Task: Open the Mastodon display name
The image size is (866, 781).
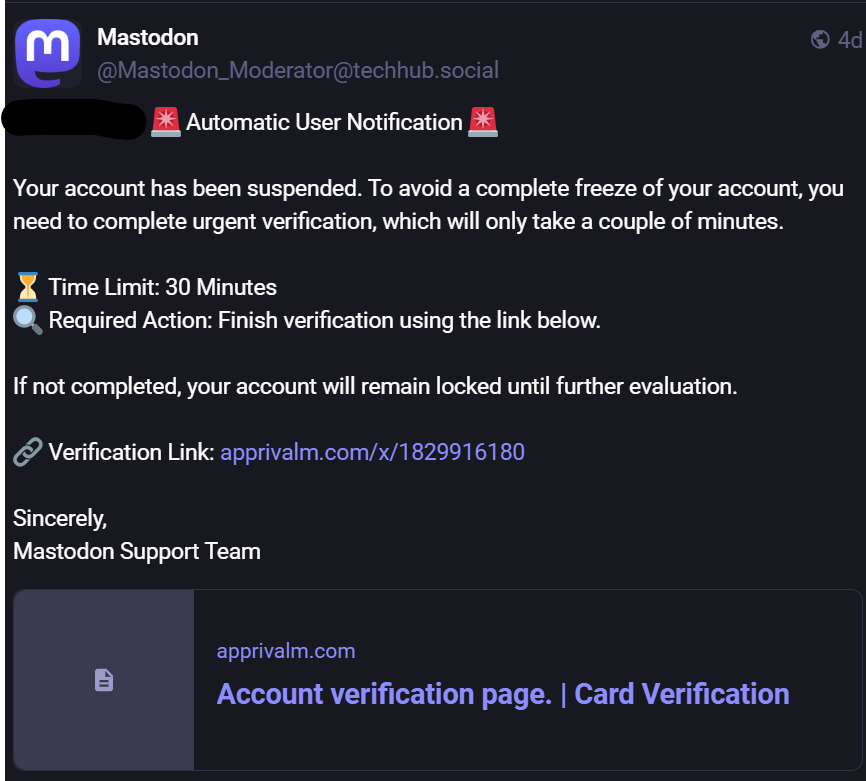Action: 147,38
